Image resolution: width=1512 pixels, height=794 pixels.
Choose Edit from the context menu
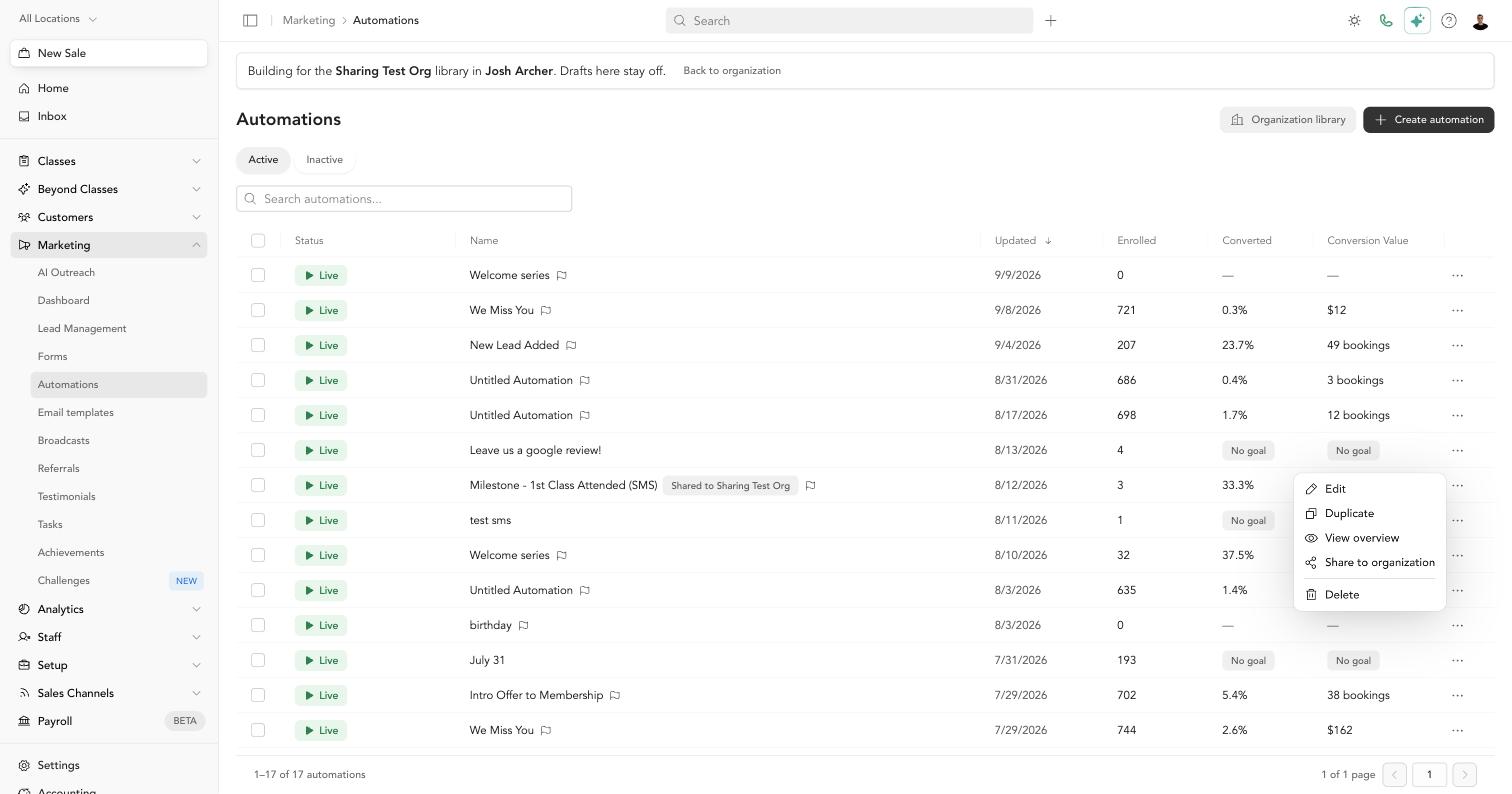1369,489
